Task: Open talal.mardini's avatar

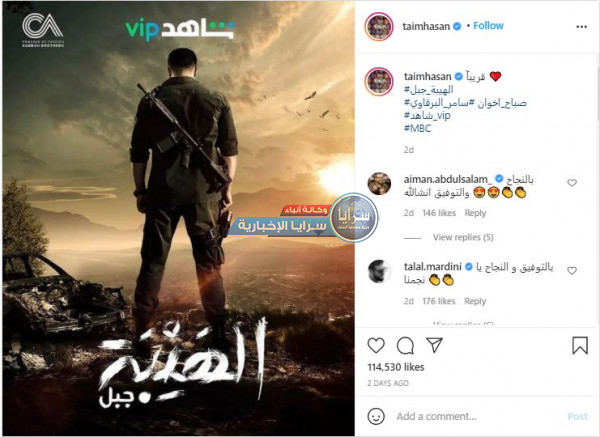Action: [x=379, y=271]
